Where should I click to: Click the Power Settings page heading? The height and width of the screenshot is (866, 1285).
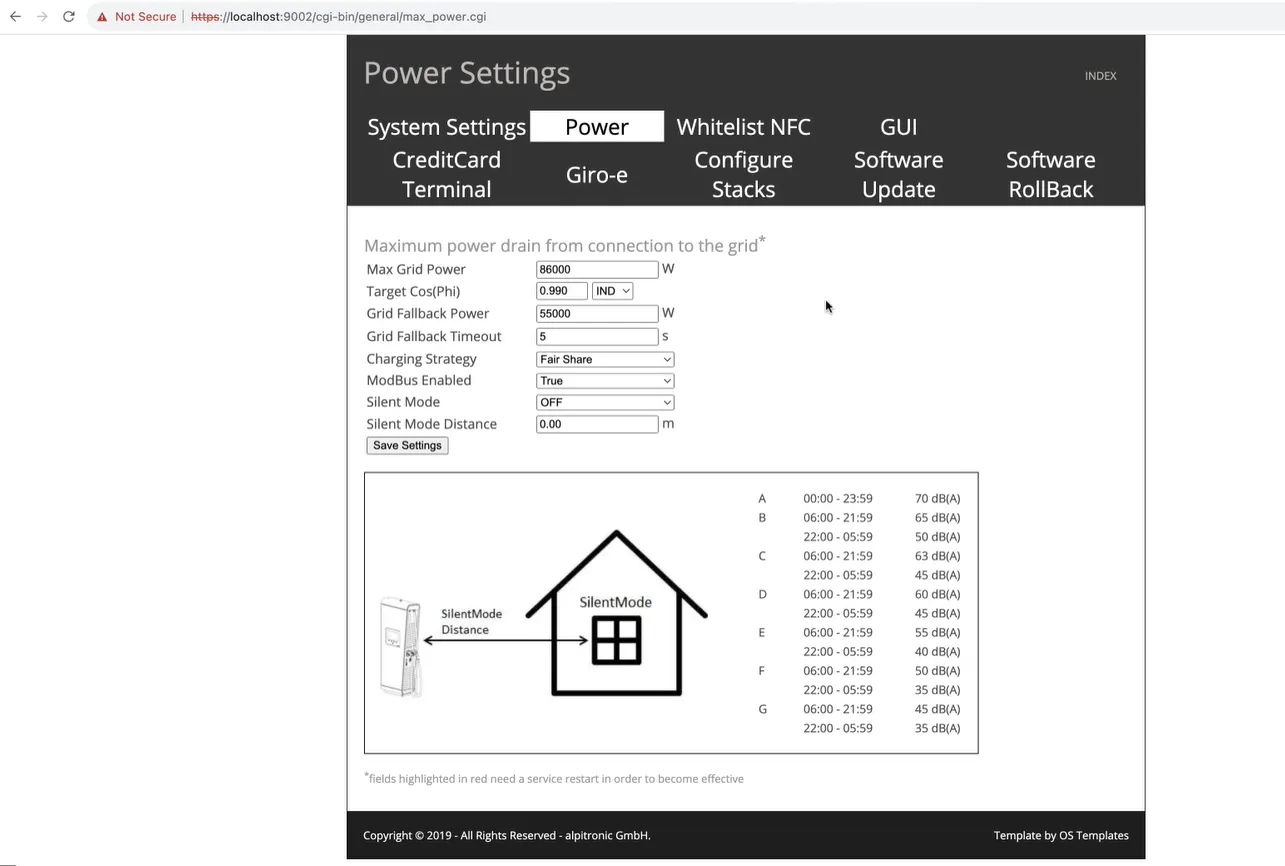click(466, 73)
